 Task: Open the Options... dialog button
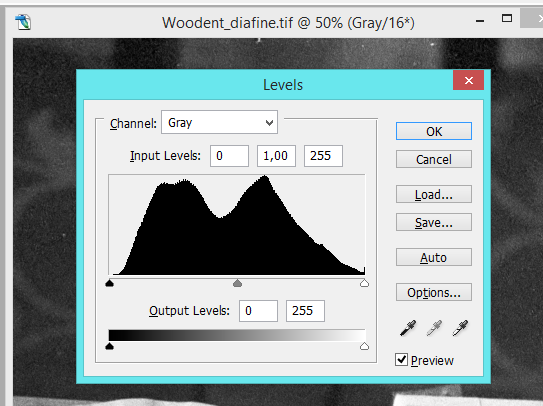point(434,292)
